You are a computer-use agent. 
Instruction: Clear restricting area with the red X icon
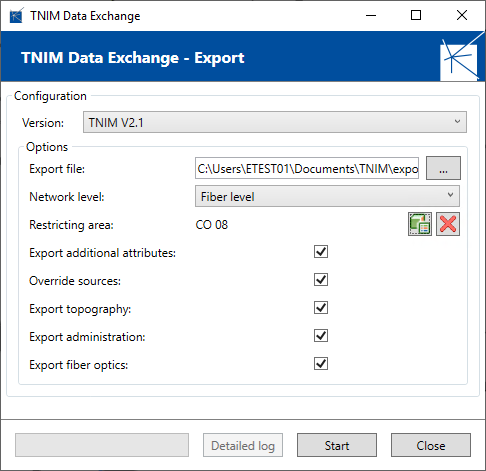click(448, 224)
